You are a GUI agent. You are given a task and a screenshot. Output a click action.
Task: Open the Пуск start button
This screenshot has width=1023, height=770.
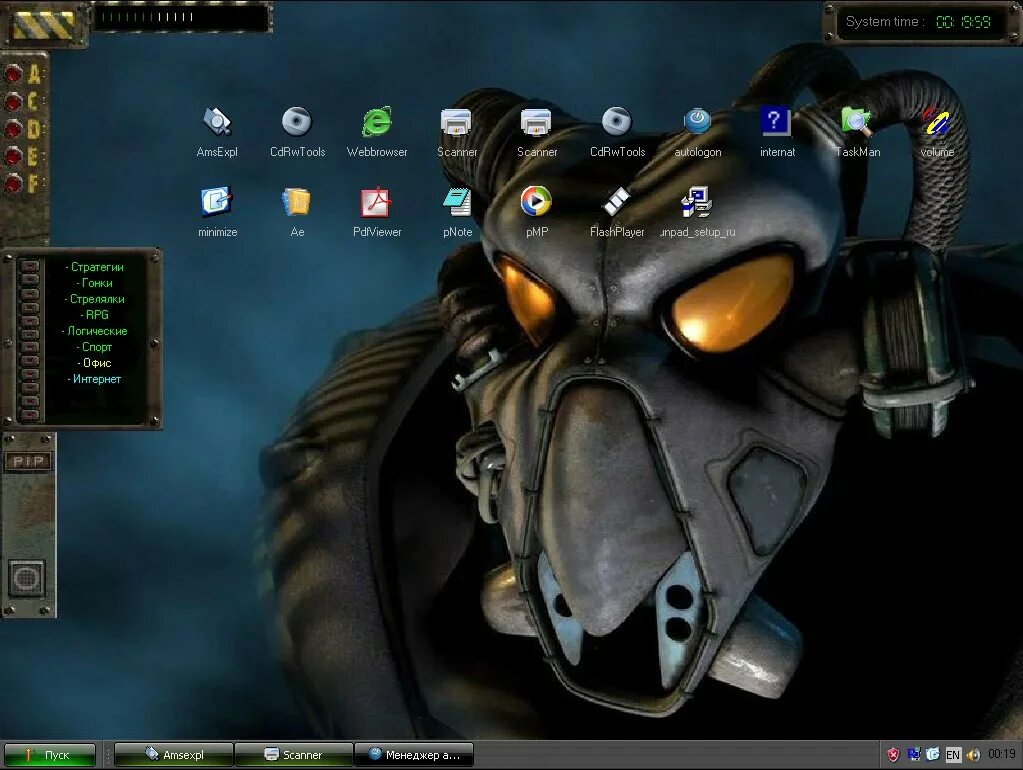[x=50, y=755]
